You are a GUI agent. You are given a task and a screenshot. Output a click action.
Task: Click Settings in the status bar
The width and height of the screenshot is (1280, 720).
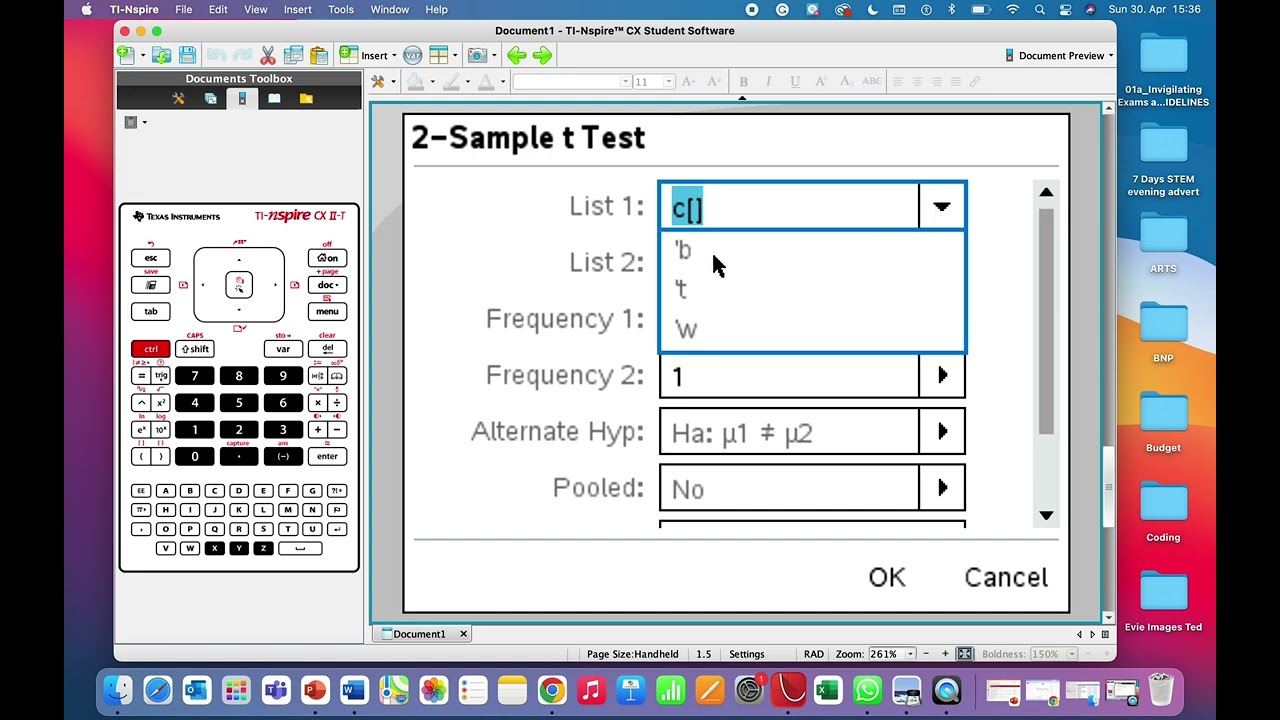(x=746, y=654)
